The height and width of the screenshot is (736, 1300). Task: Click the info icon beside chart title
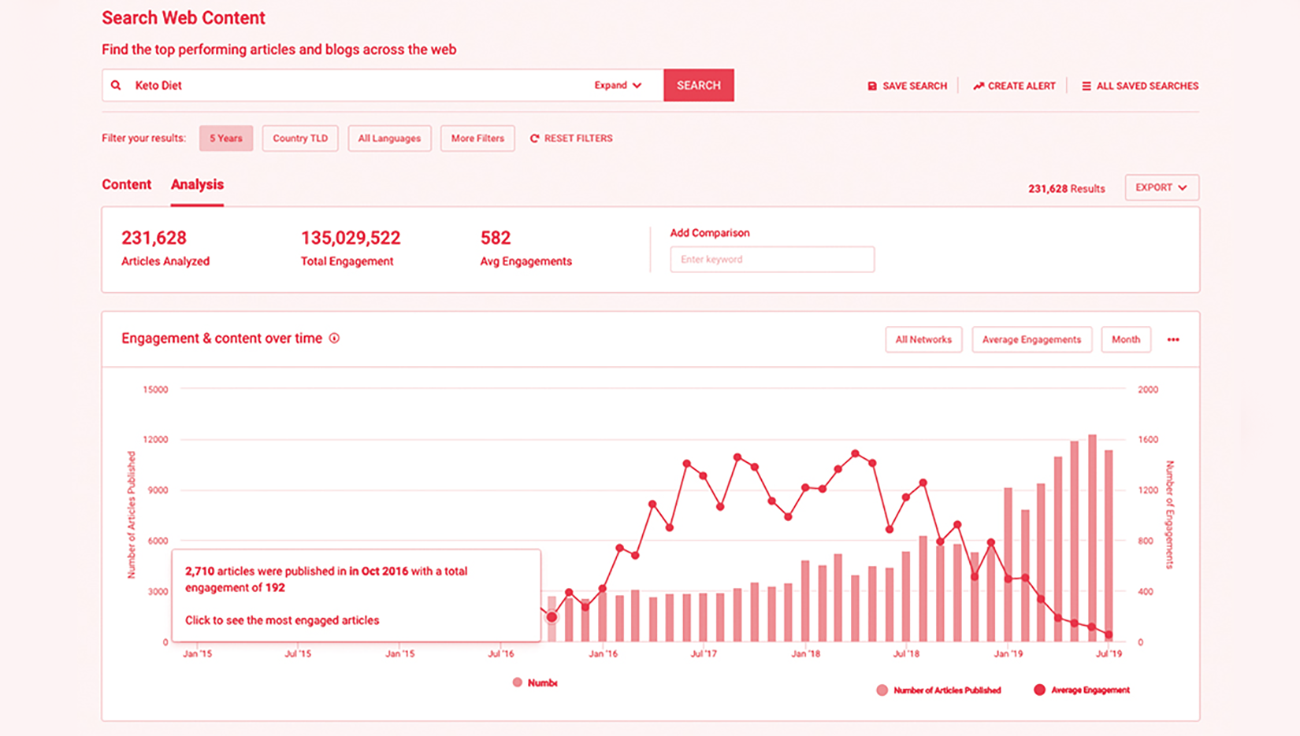(334, 338)
